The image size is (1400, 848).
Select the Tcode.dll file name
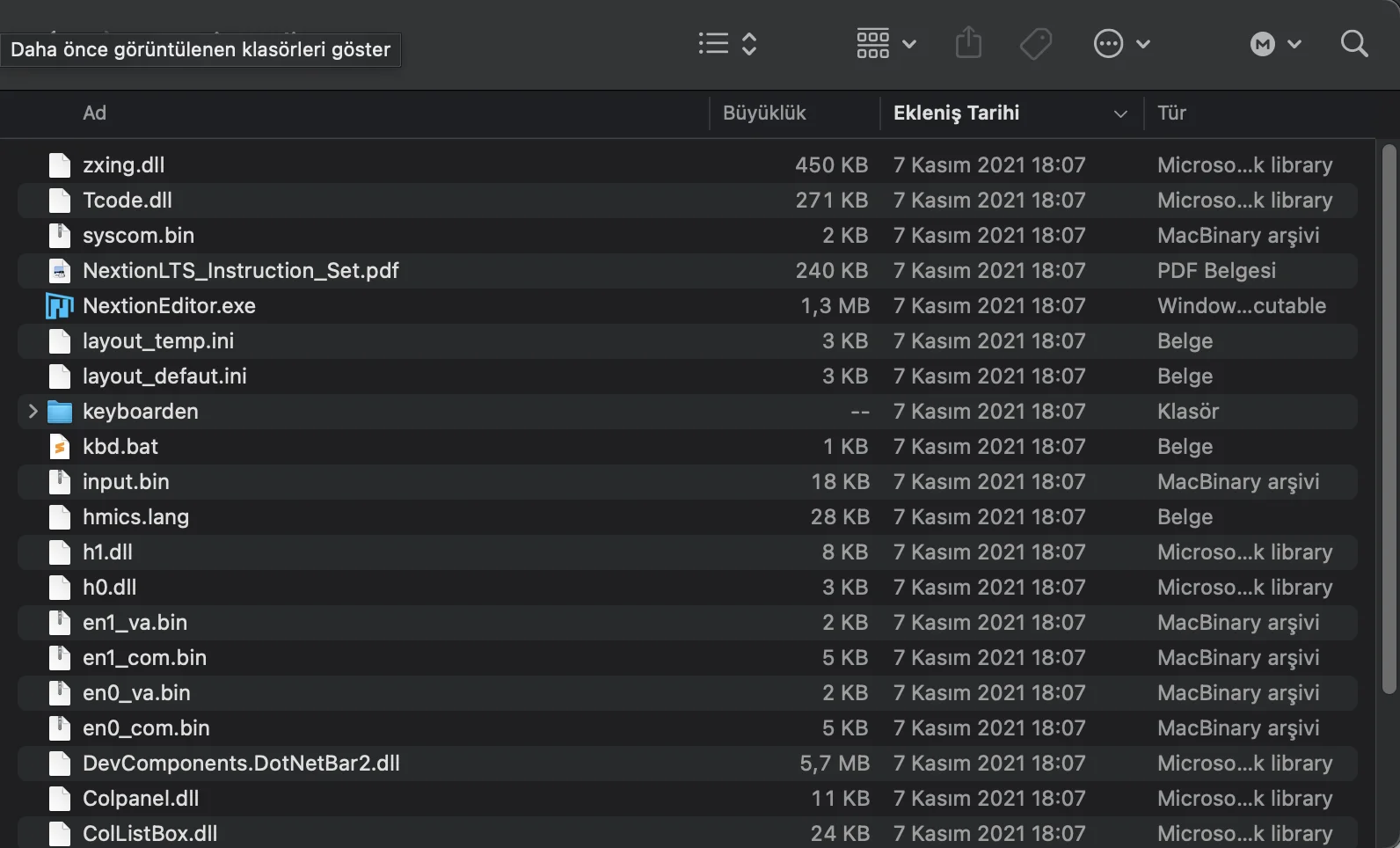pos(127,200)
